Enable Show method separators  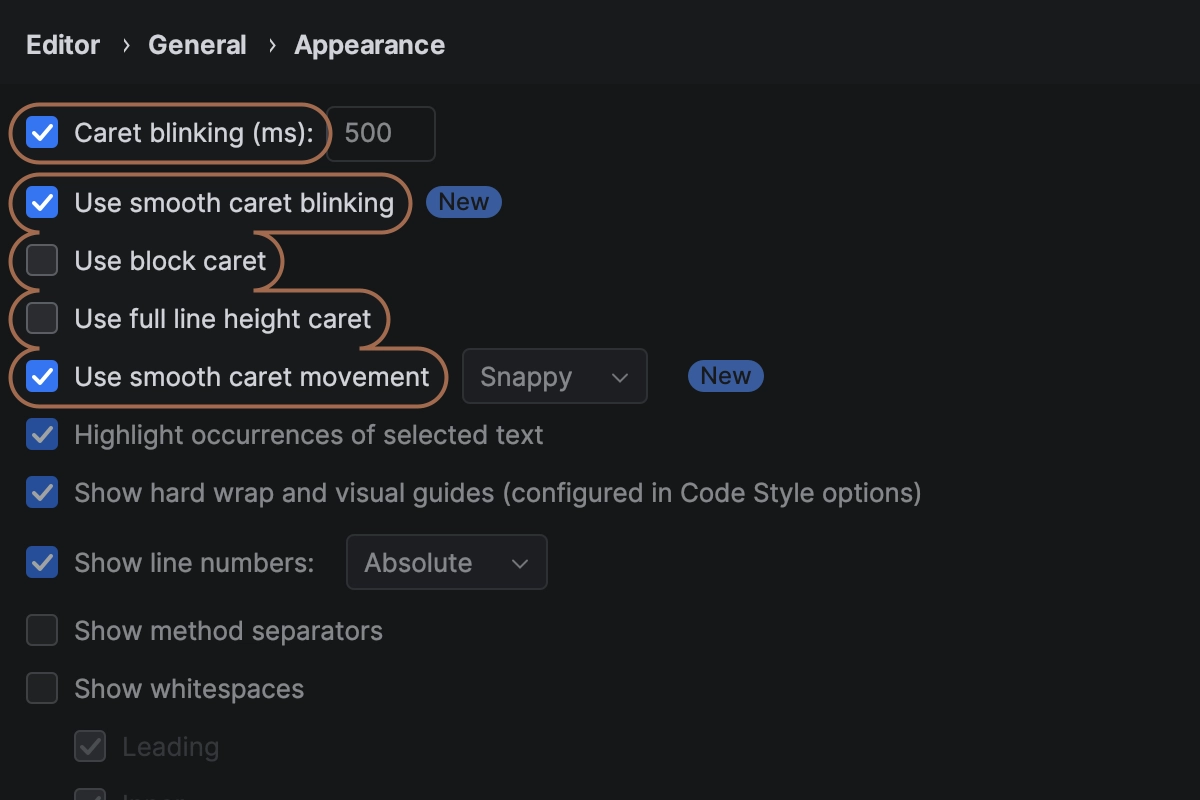point(42,631)
